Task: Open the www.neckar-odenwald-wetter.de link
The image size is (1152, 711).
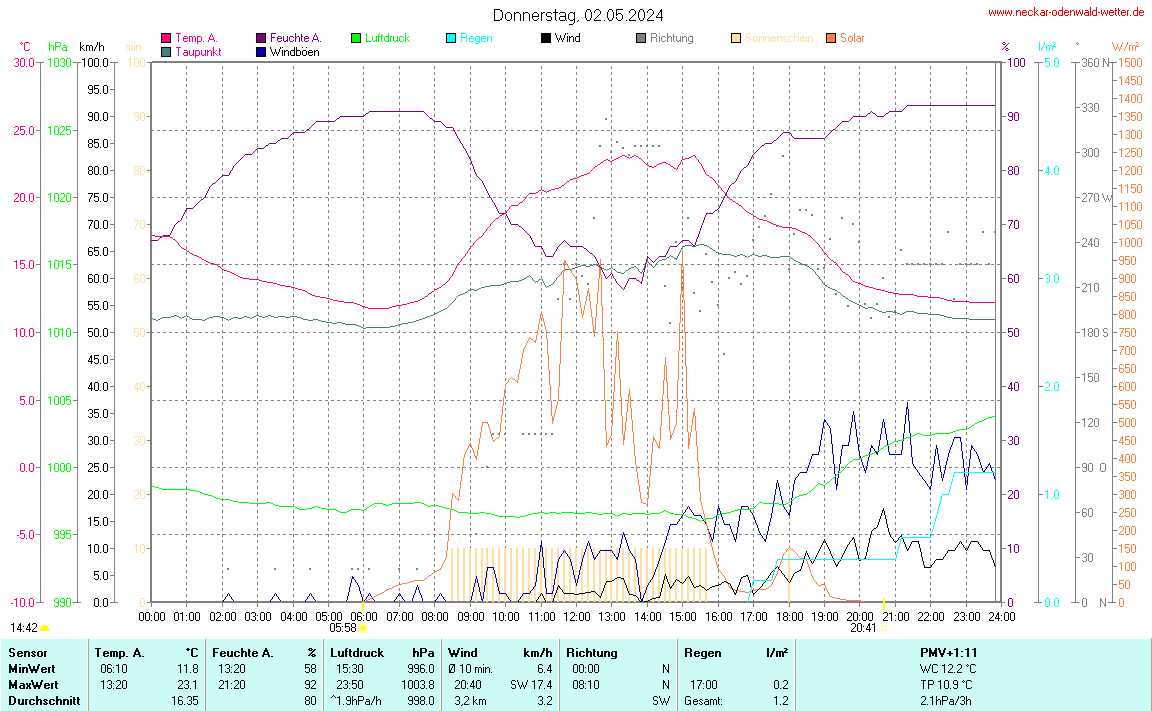Action: click(x=1065, y=12)
